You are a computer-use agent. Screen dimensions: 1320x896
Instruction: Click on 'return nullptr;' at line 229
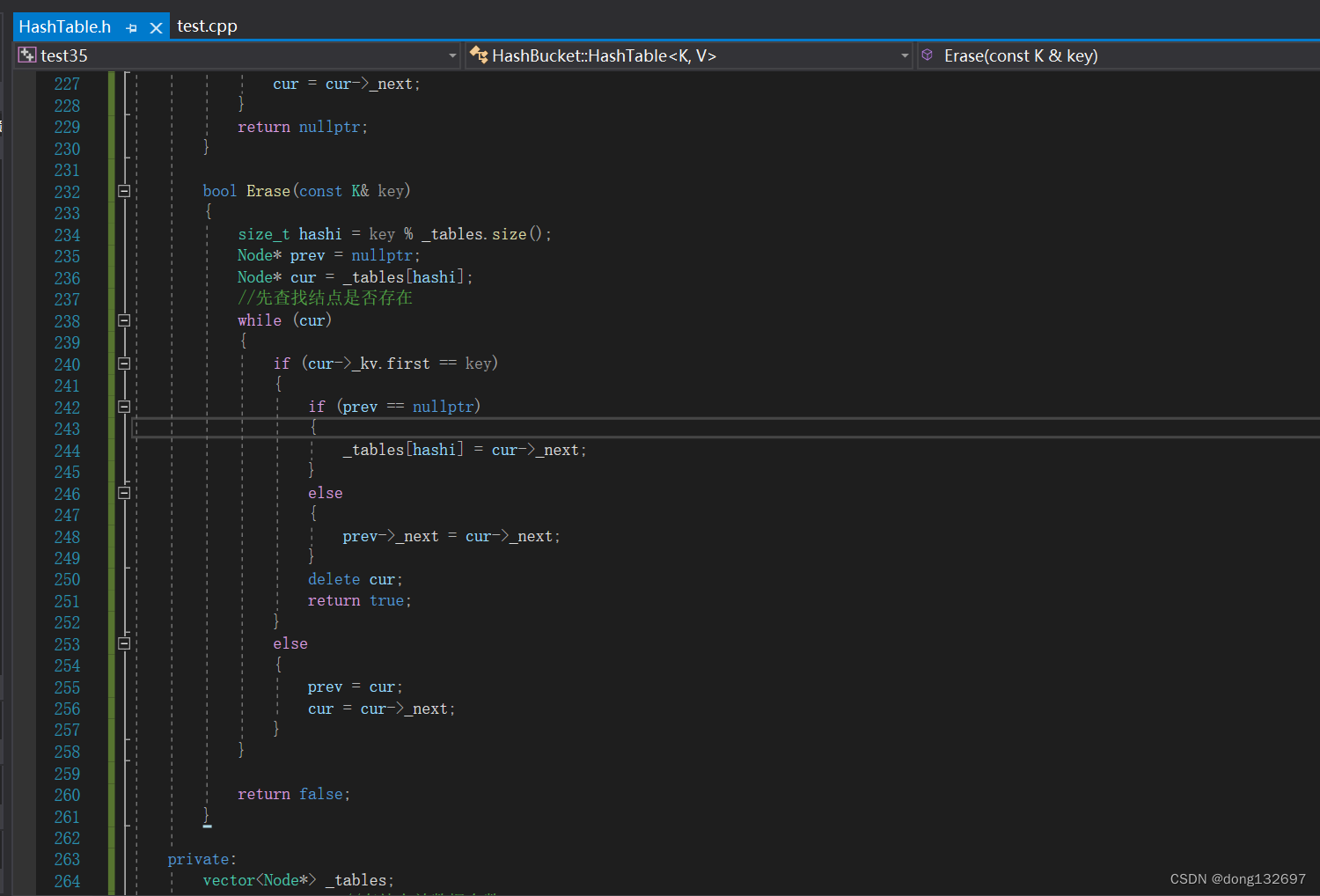[303, 127]
